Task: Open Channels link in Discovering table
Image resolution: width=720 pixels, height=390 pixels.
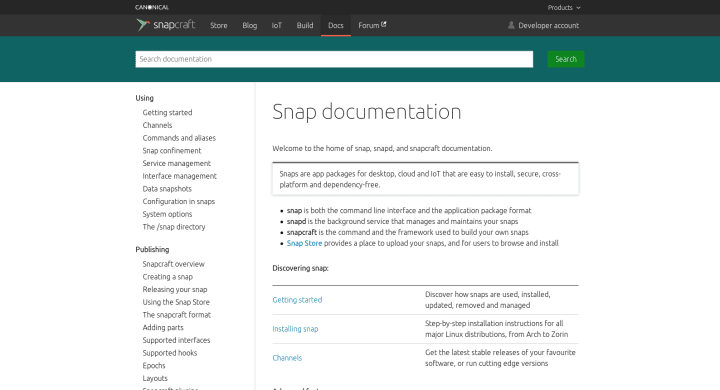Action: coord(287,358)
